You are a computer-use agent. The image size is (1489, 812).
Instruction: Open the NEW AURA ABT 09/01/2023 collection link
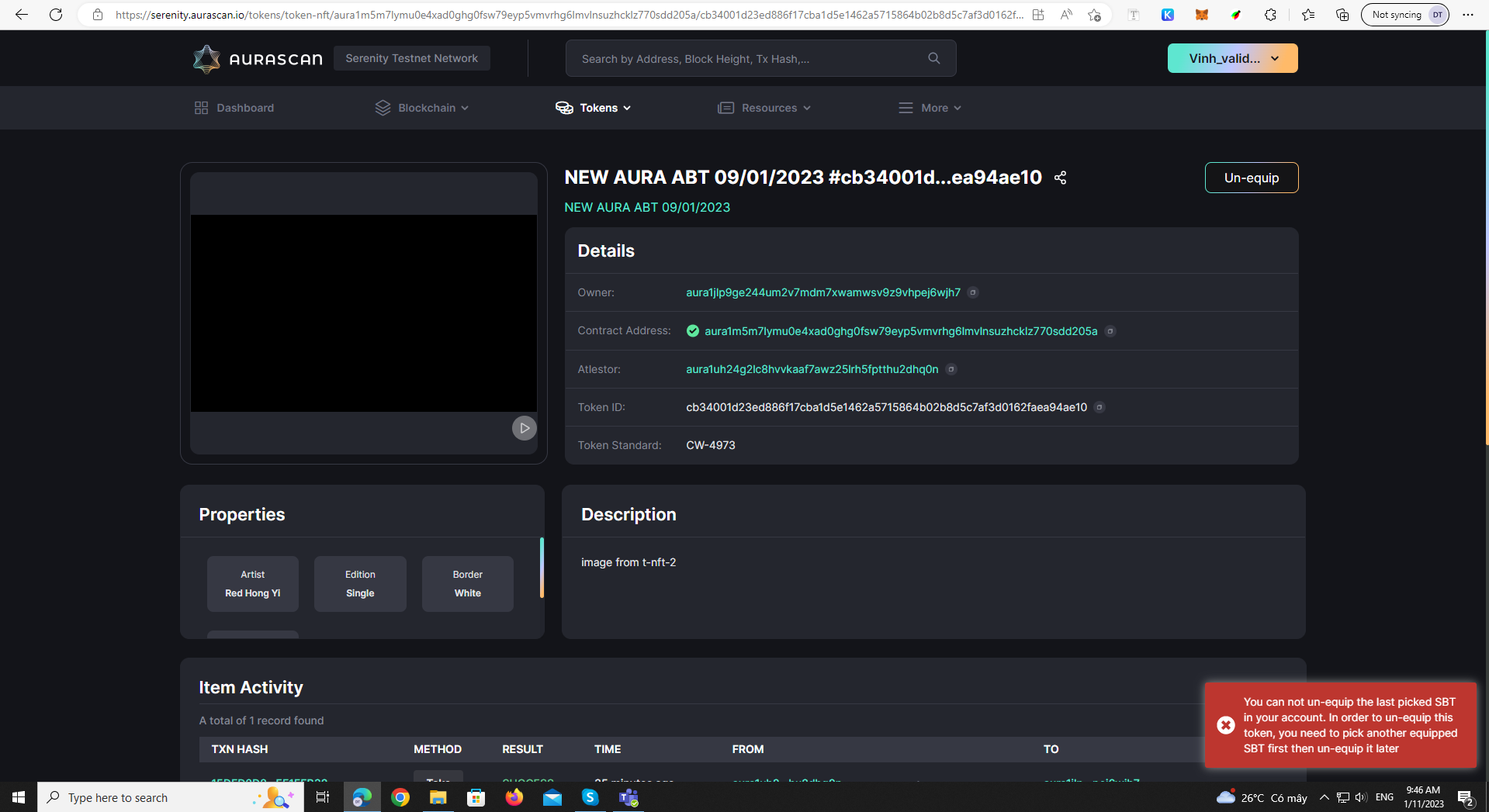647,207
